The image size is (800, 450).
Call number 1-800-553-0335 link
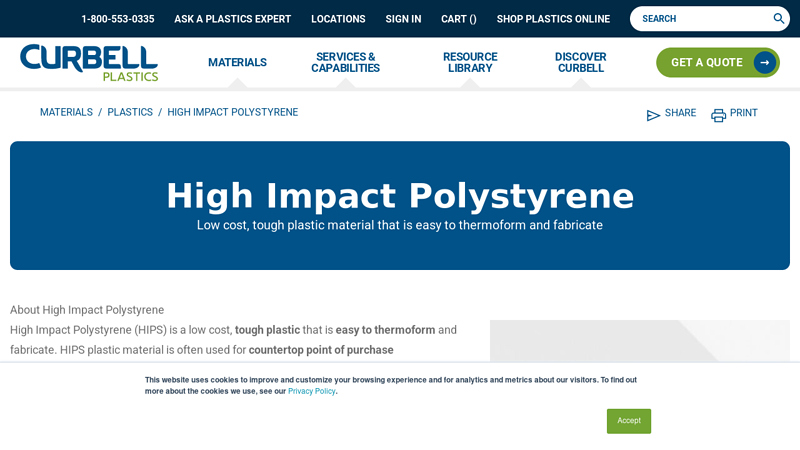118,19
